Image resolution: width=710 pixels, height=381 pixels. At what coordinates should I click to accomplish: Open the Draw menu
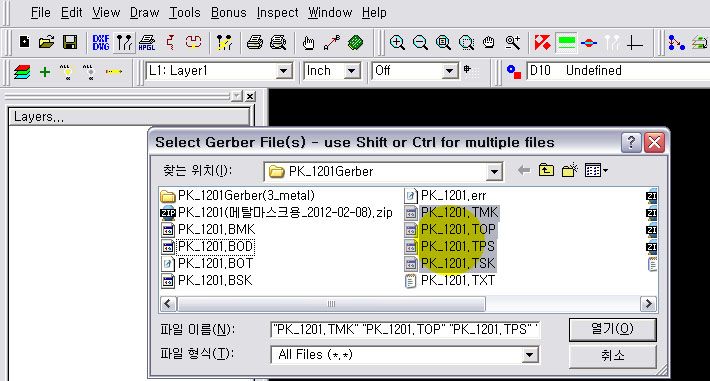click(x=144, y=13)
